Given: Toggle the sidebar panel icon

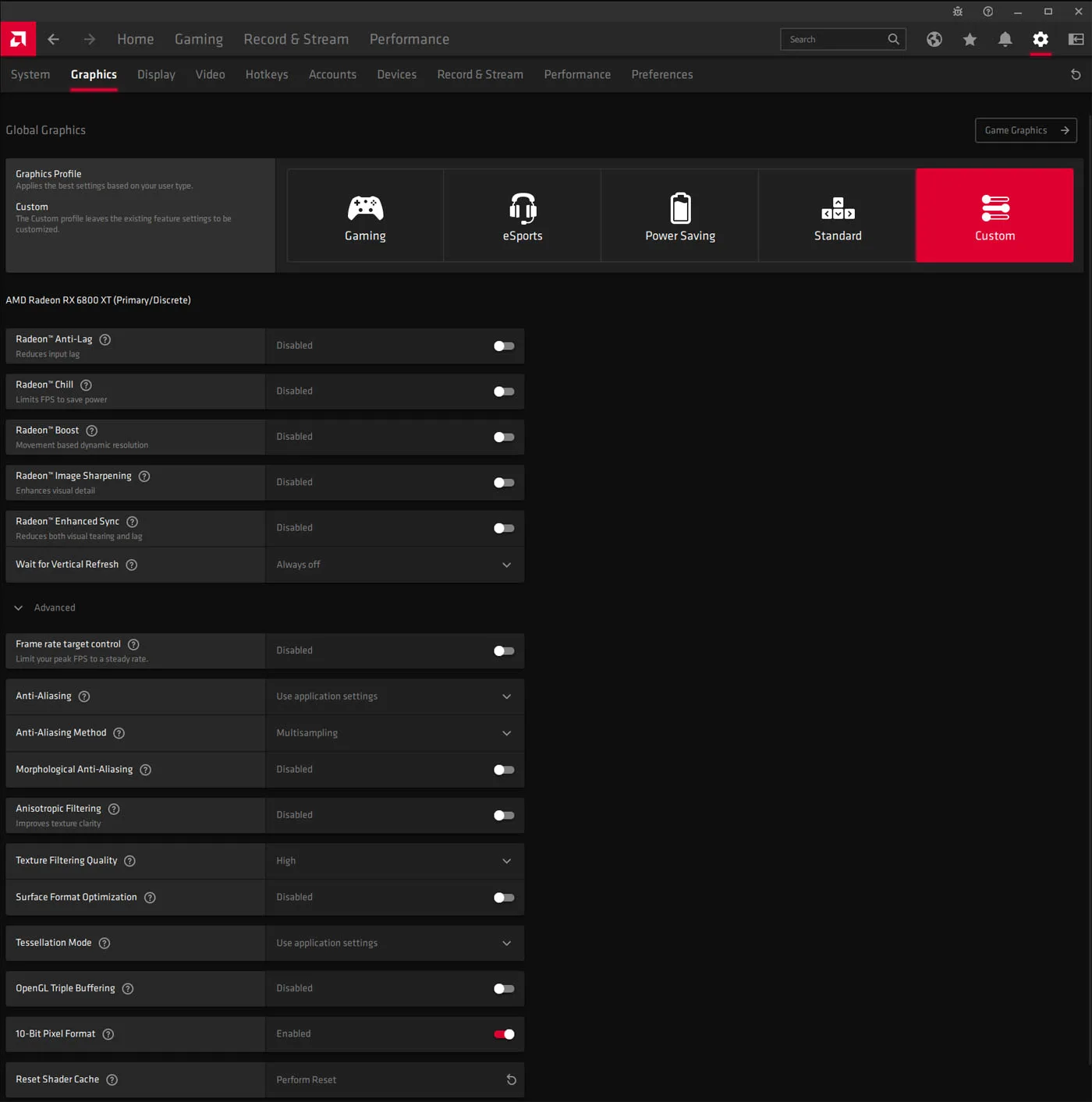Looking at the screenshot, I should 1076,39.
